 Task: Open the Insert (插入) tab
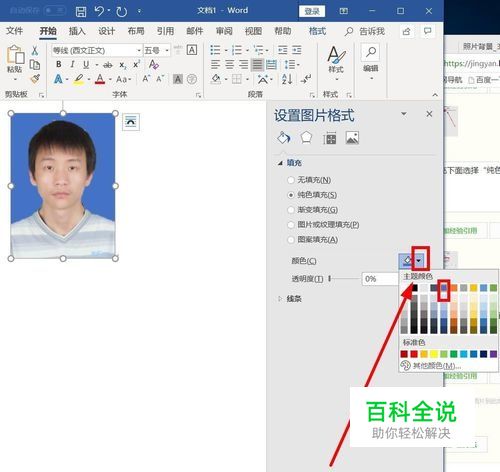click(x=77, y=31)
